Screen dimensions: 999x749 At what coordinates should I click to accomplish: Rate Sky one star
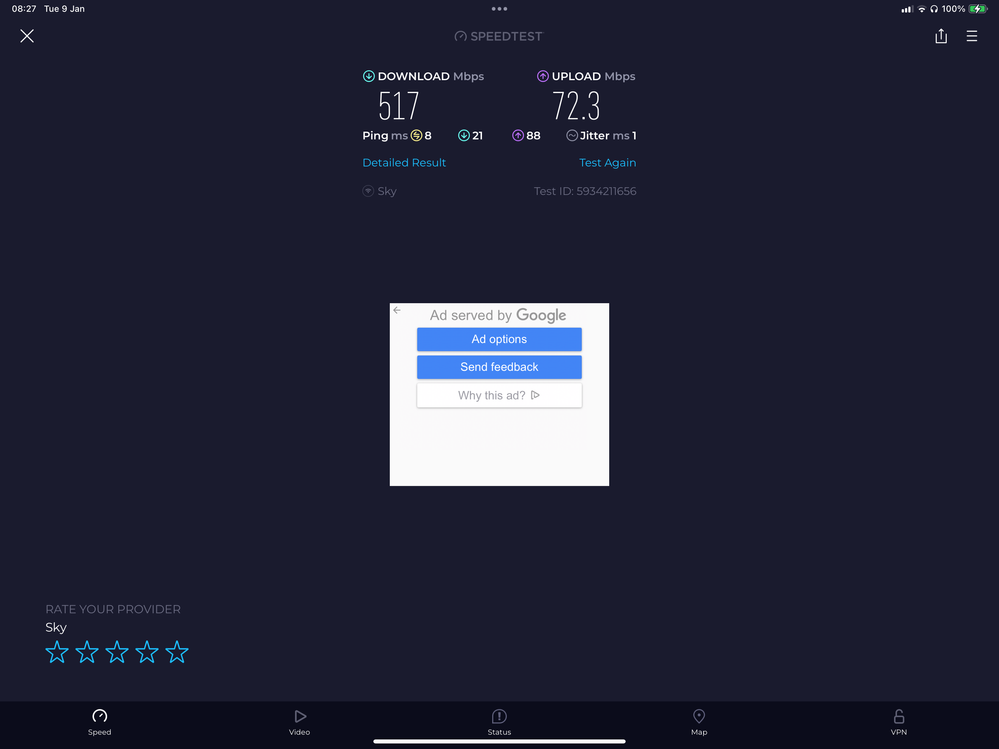57,653
